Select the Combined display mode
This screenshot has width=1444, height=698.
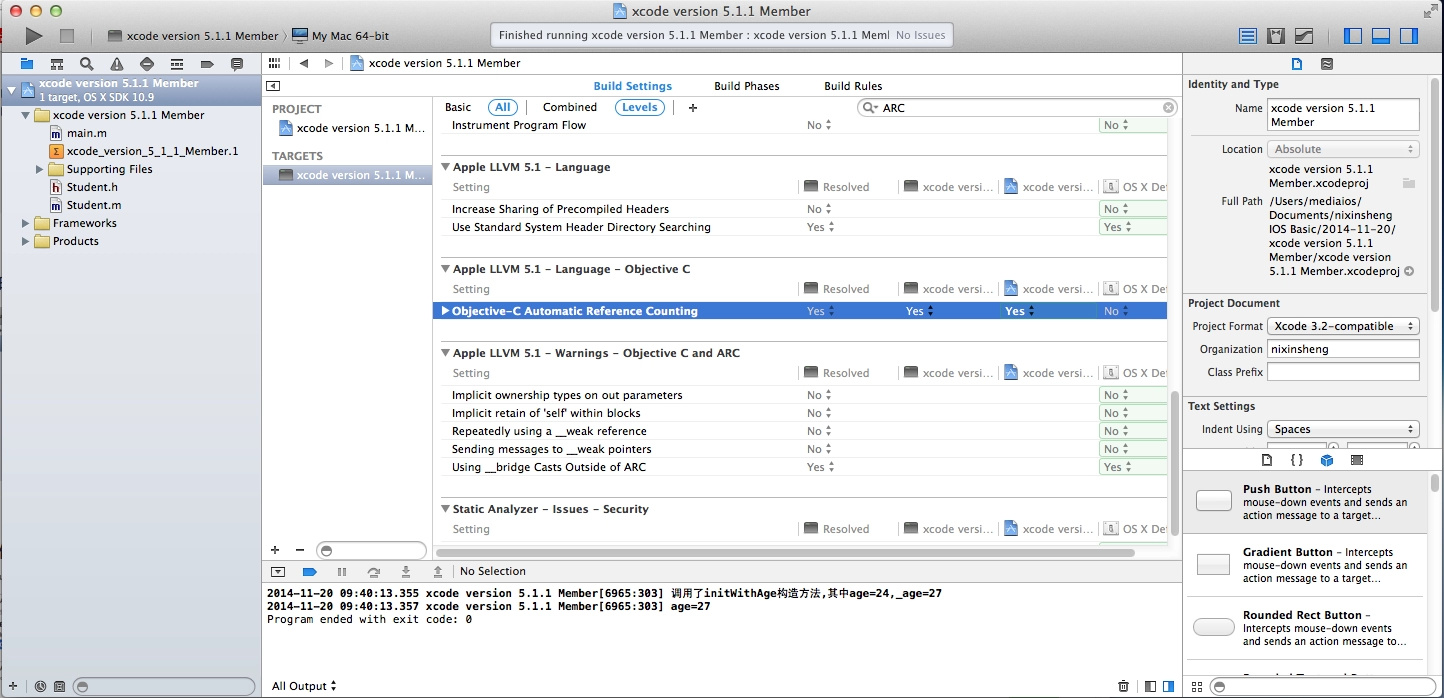pyautogui.click(x=570, y=107)
